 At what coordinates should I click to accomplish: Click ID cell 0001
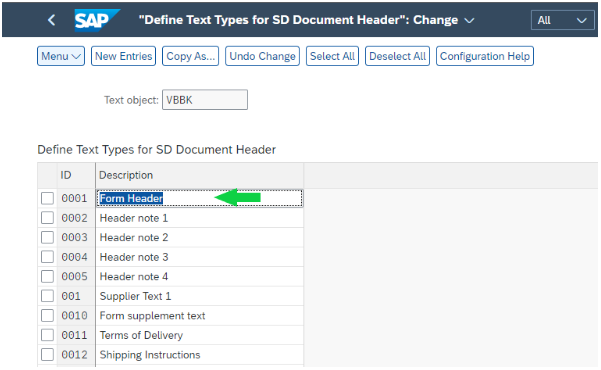coord(76,199)
